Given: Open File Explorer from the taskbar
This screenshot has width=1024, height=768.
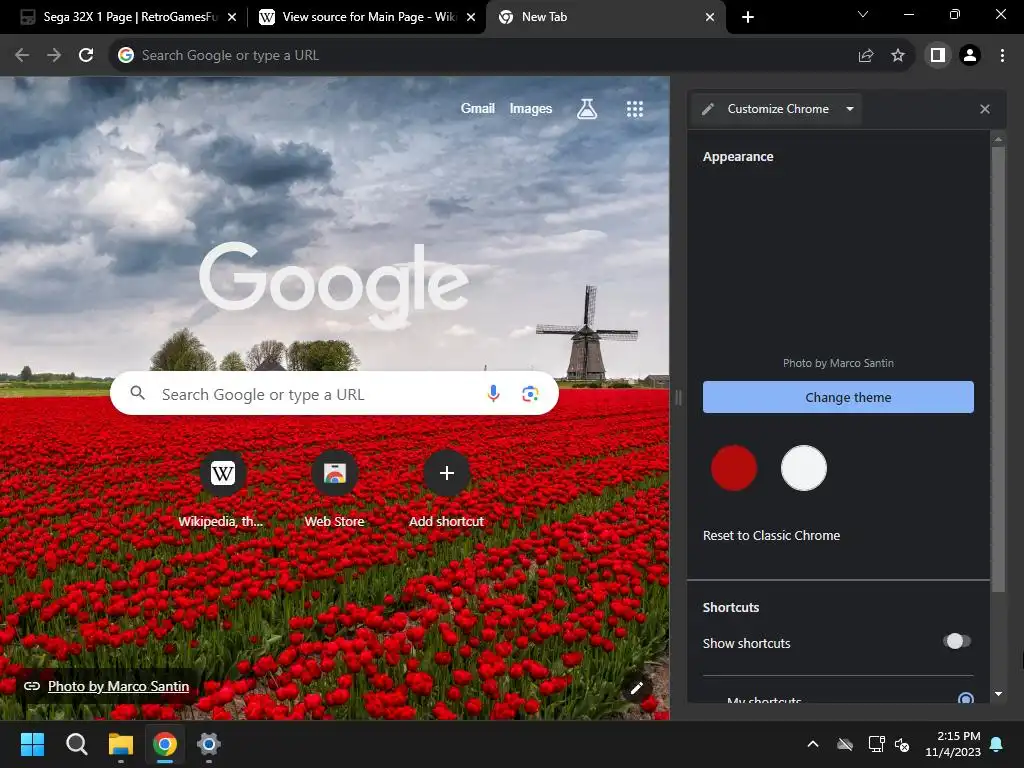Looking at the screenshot, I should (121, 744).
